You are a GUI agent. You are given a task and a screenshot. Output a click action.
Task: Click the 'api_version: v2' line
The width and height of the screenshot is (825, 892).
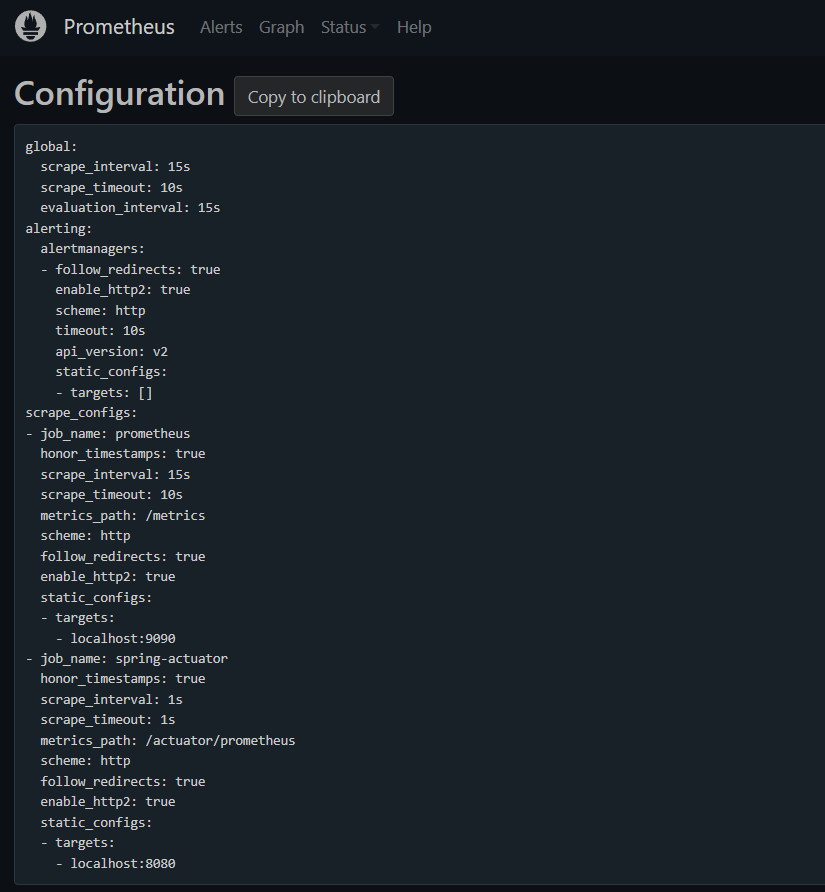pos(112,352)
